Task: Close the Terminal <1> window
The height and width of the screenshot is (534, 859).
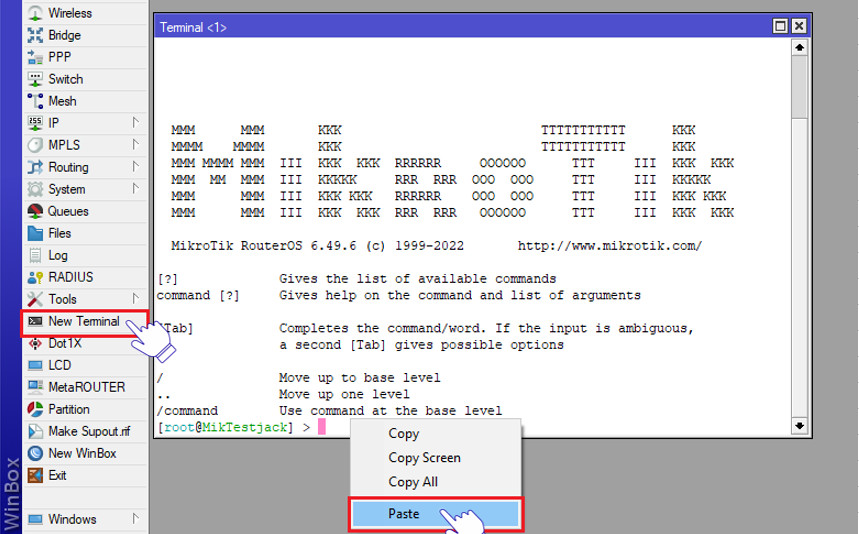Action: point(799,26)
